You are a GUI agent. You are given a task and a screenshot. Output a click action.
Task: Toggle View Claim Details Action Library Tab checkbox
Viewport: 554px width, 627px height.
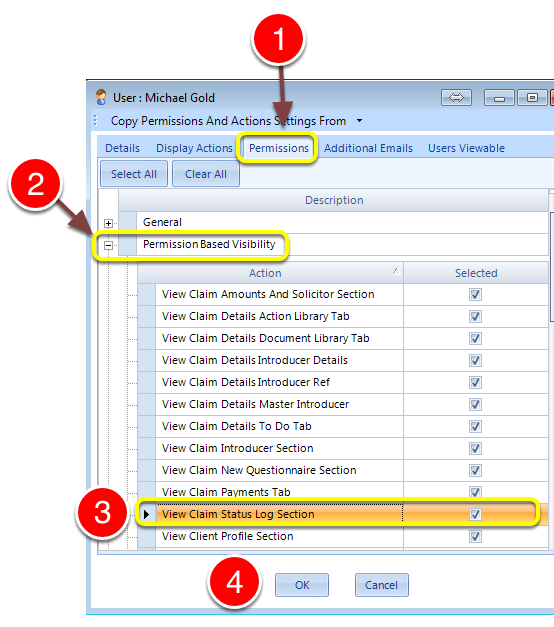point(475,316)
